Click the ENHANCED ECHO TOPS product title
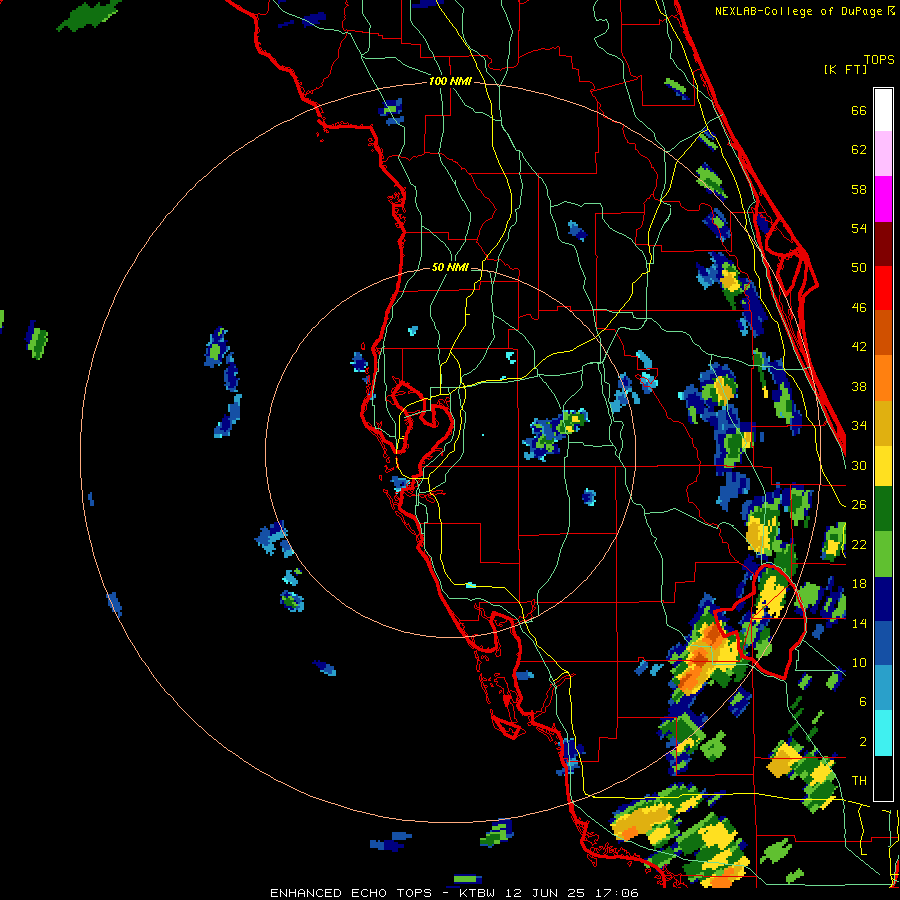Viewport: 900px width, 900px height. pos(351,893)
